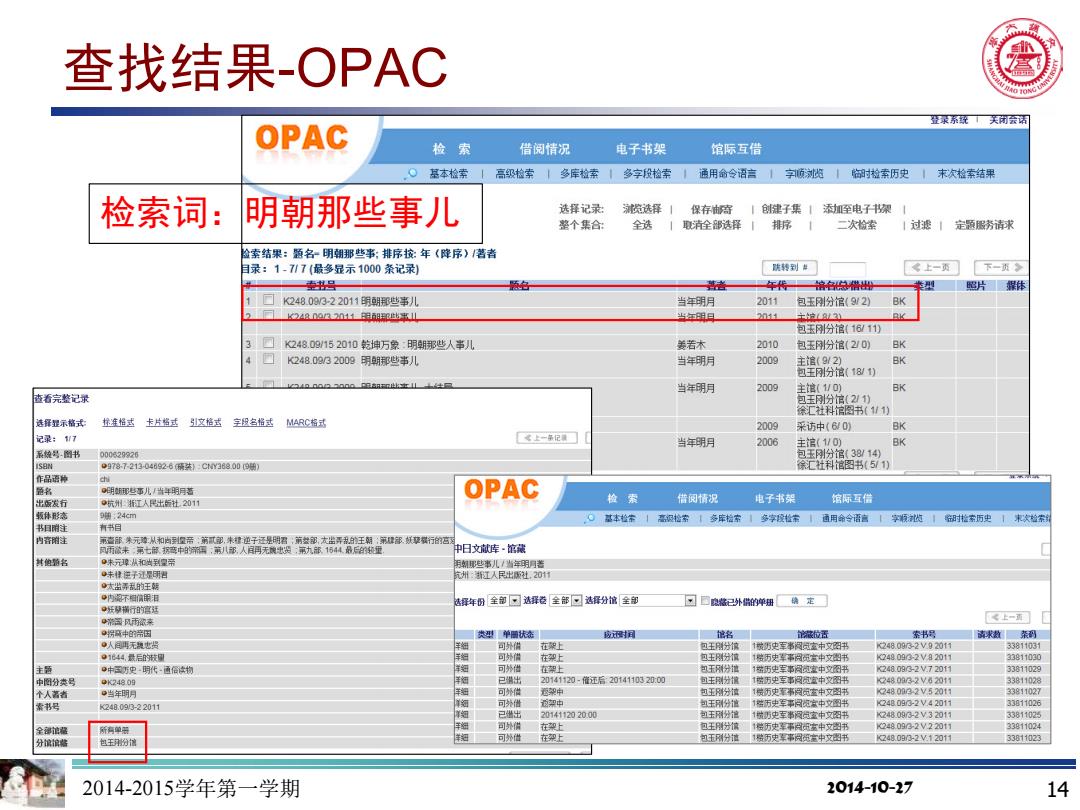Click system number 000629926
Screen dimensions: 1080x810
coord(119,455)
